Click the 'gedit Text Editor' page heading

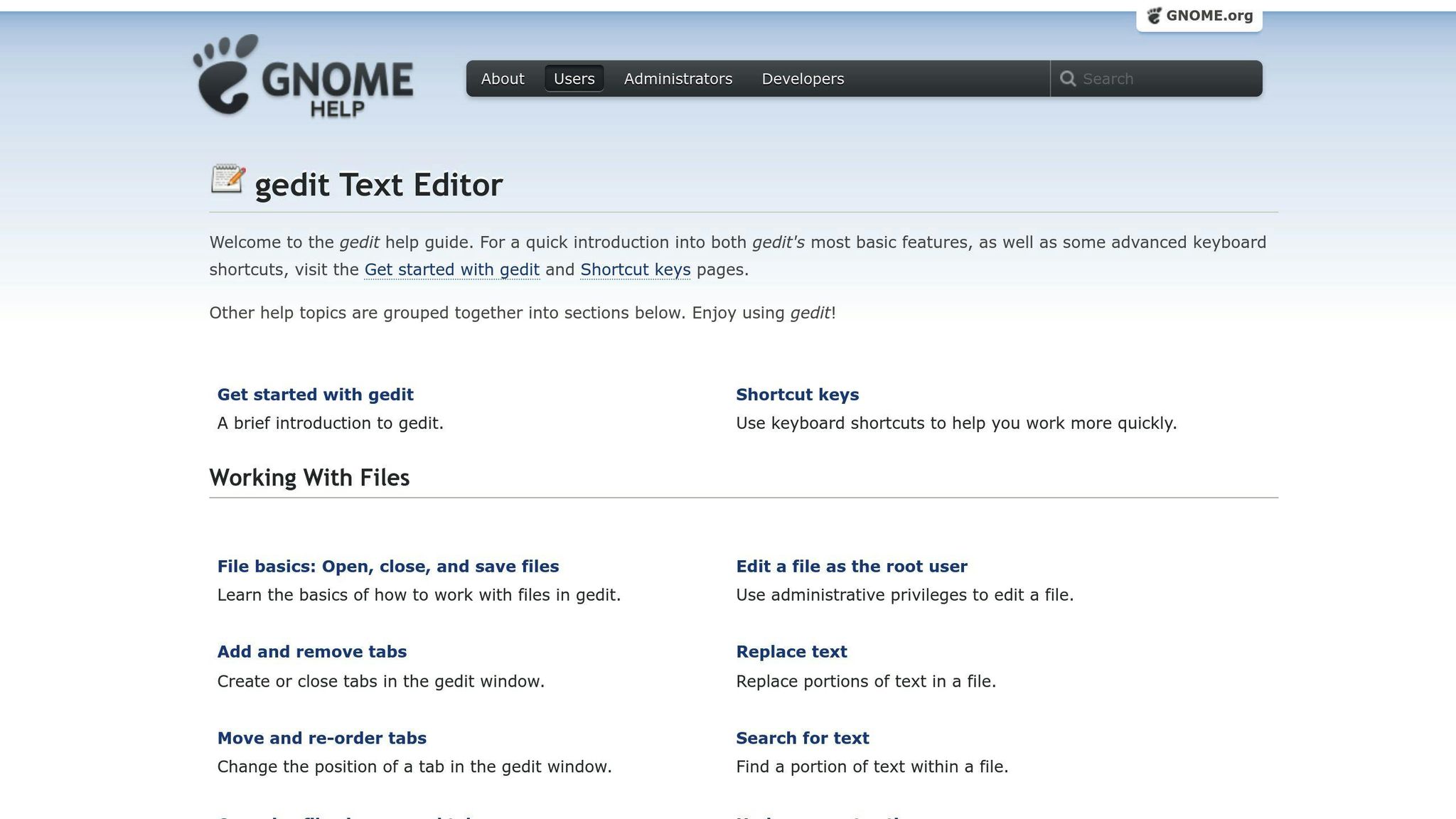coord(379,185)
